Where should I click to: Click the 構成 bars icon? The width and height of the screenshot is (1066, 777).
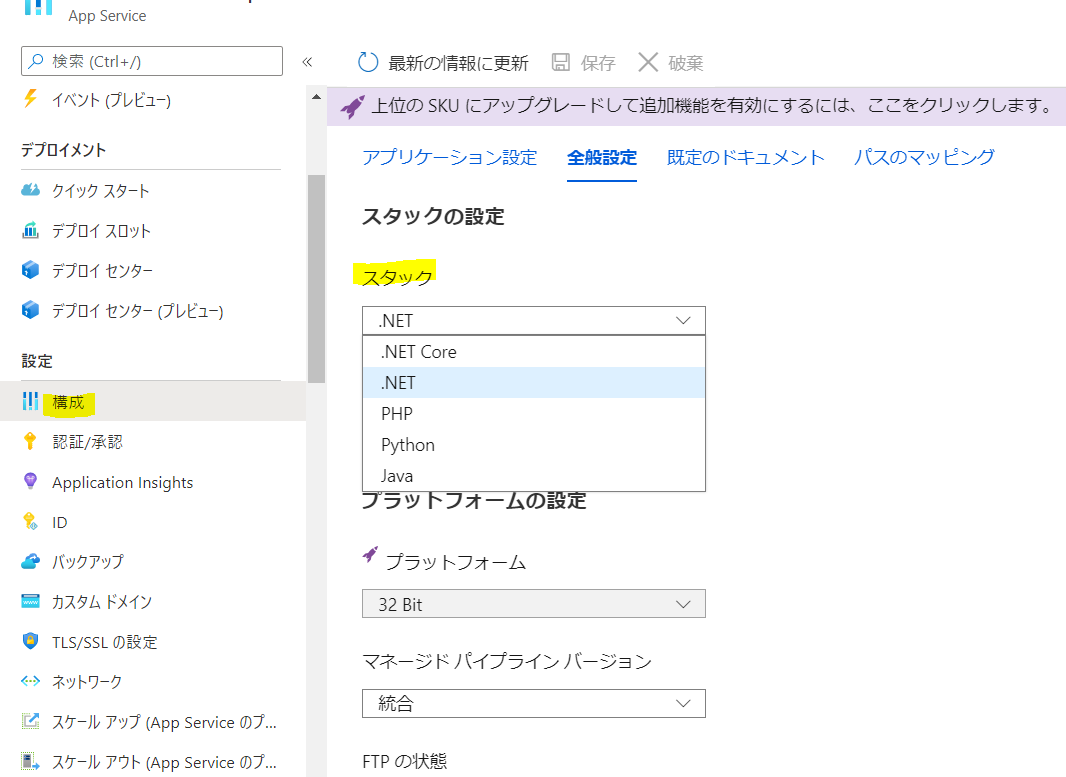[x=31, y=401]
